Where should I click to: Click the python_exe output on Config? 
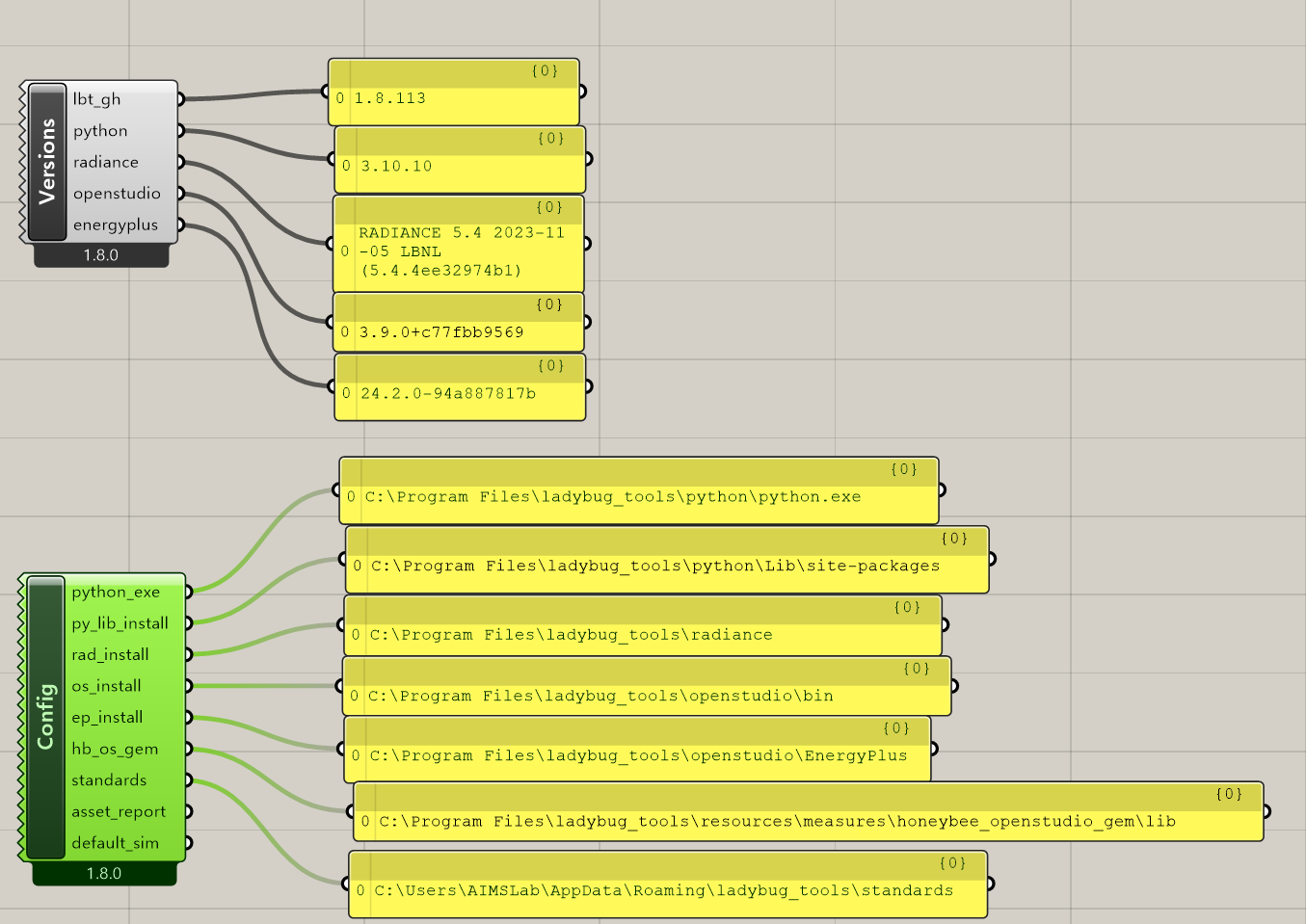pyautogui.click(x=116, y=592)
